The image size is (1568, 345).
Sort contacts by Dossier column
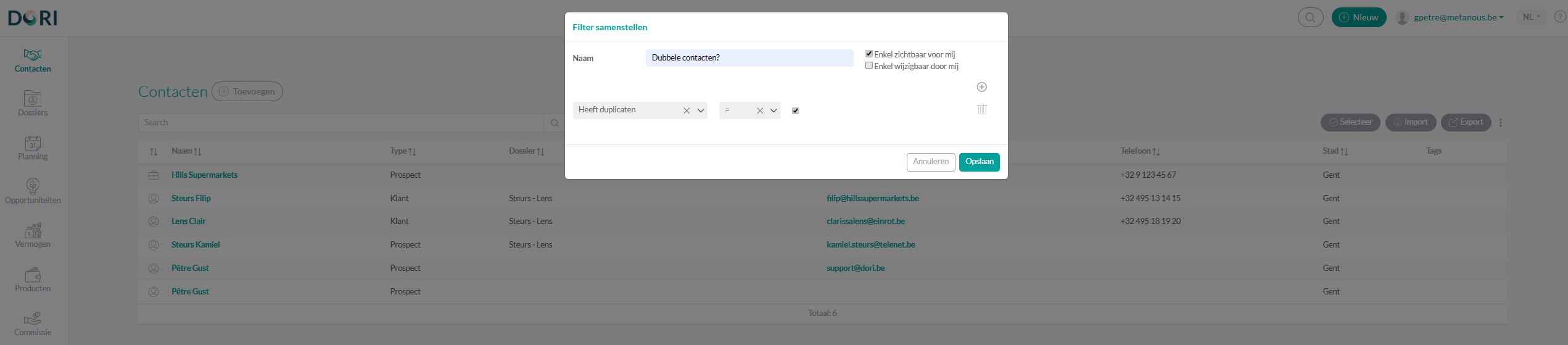[526, 151]
